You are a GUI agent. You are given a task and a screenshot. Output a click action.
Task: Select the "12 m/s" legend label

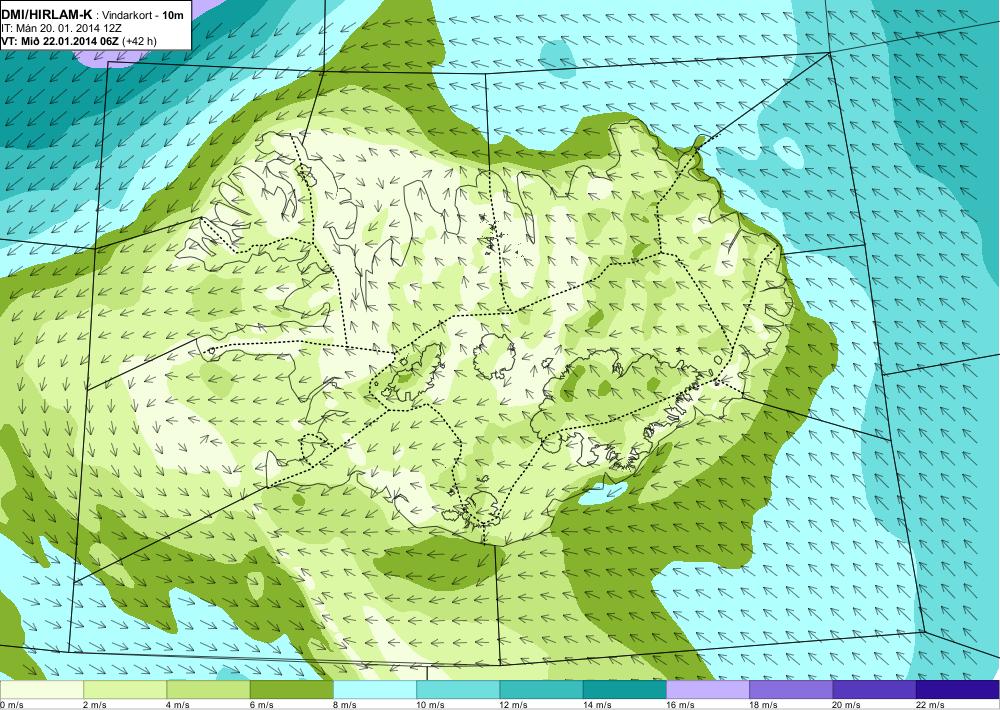click(514, 705)
